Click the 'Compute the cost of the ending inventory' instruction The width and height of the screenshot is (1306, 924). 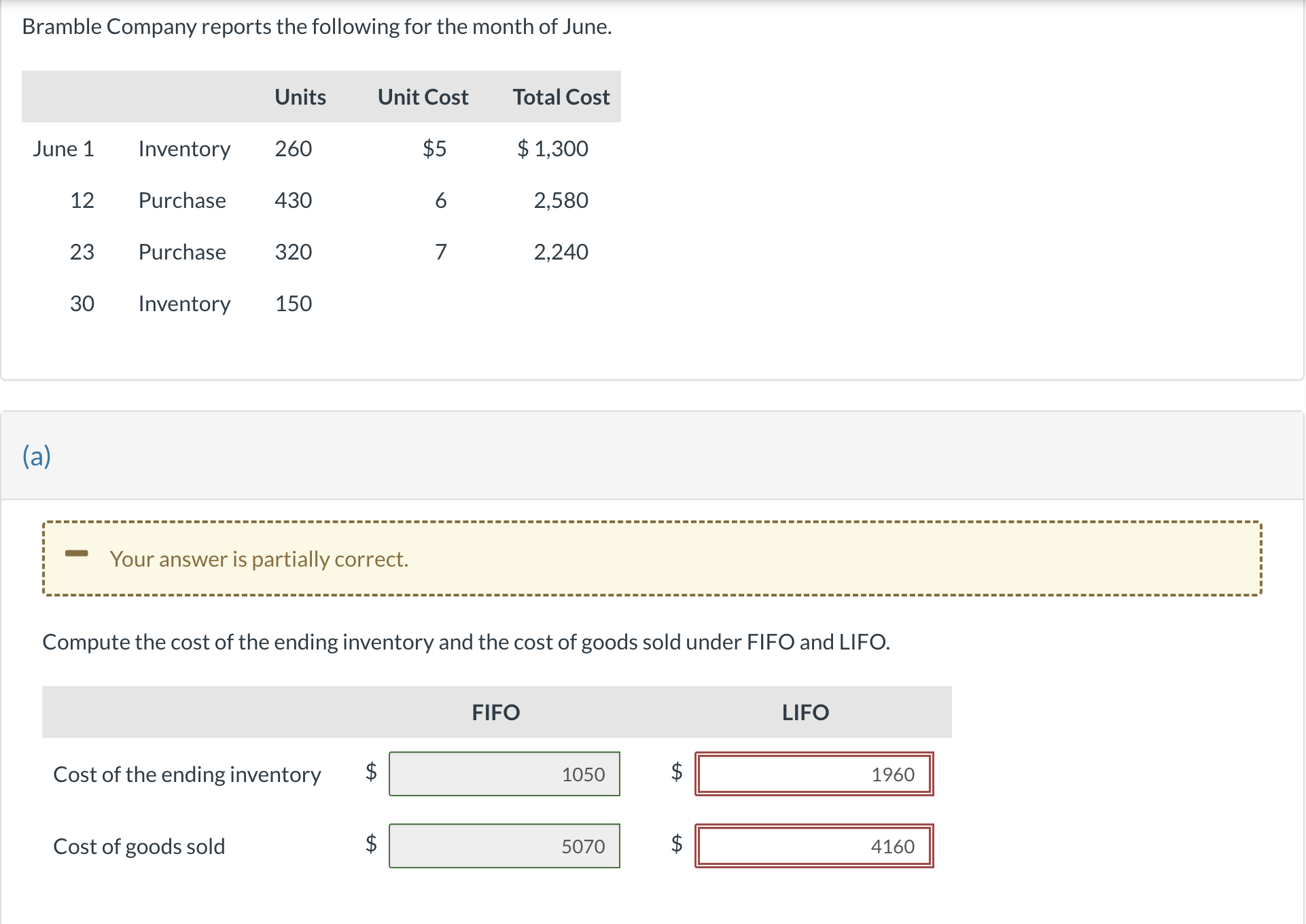(x=466, y=642)
